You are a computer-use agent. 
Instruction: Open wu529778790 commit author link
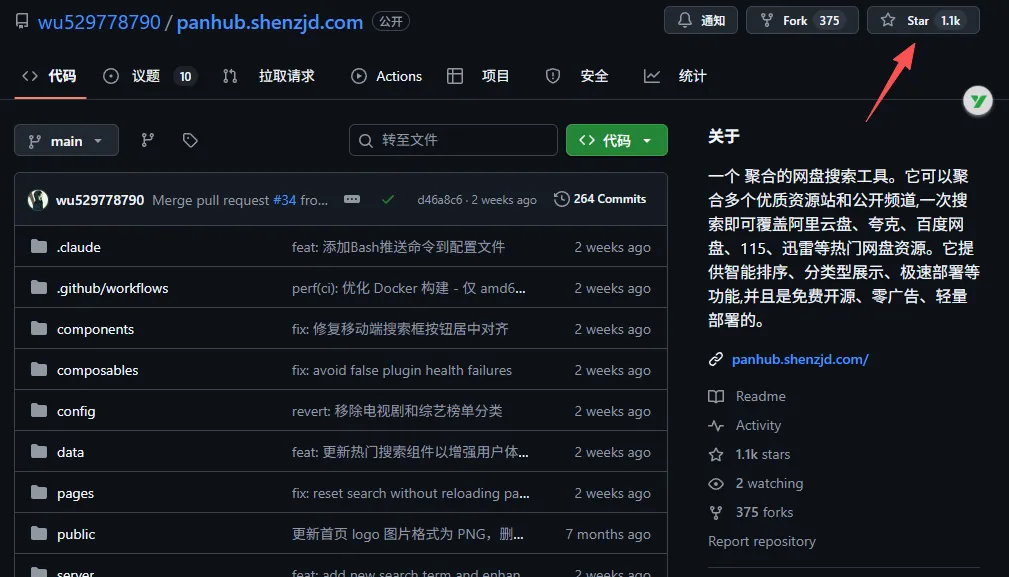[x=100, y=200]
